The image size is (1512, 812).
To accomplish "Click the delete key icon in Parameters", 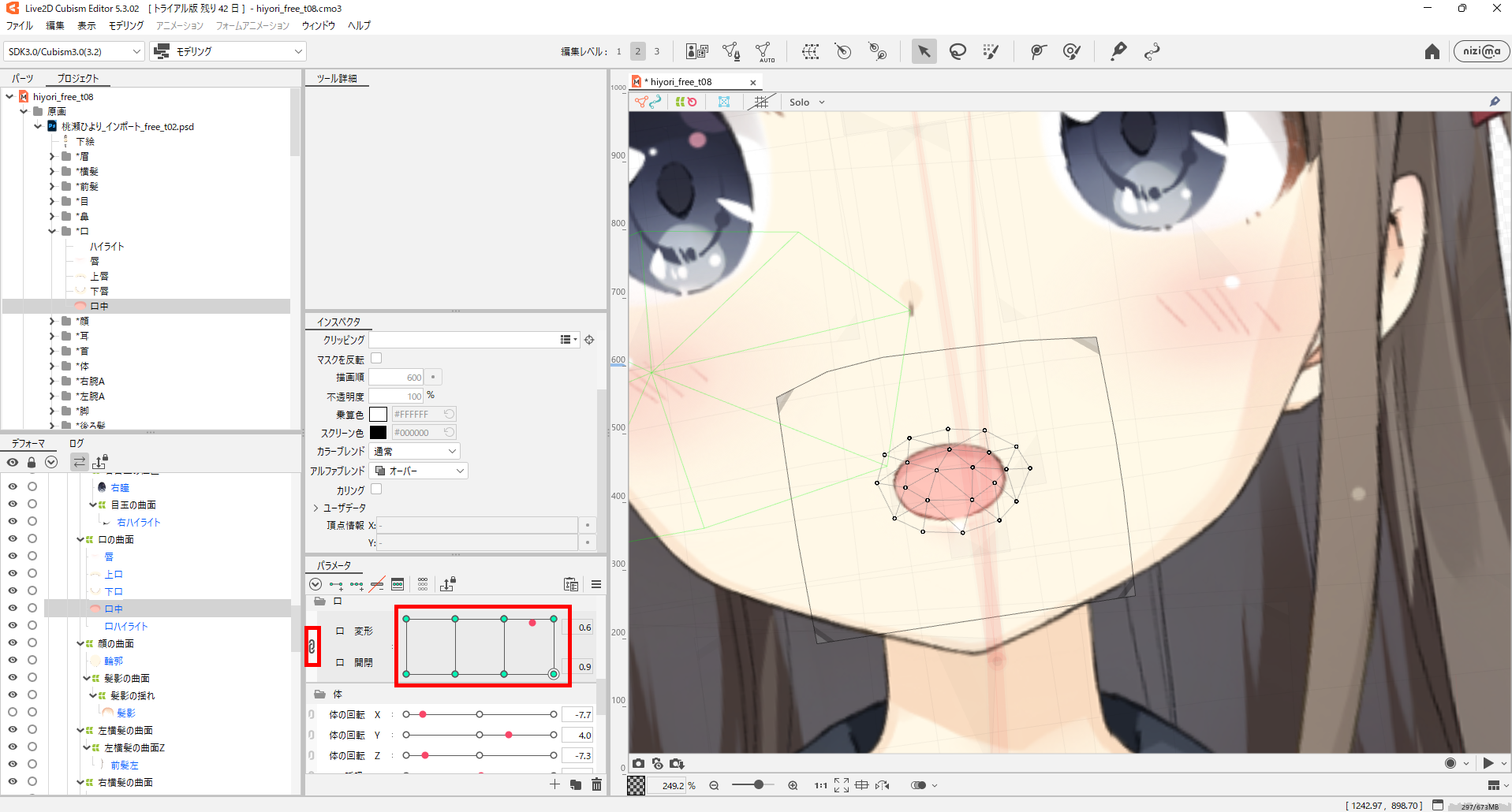I will [x=377, y=585].
